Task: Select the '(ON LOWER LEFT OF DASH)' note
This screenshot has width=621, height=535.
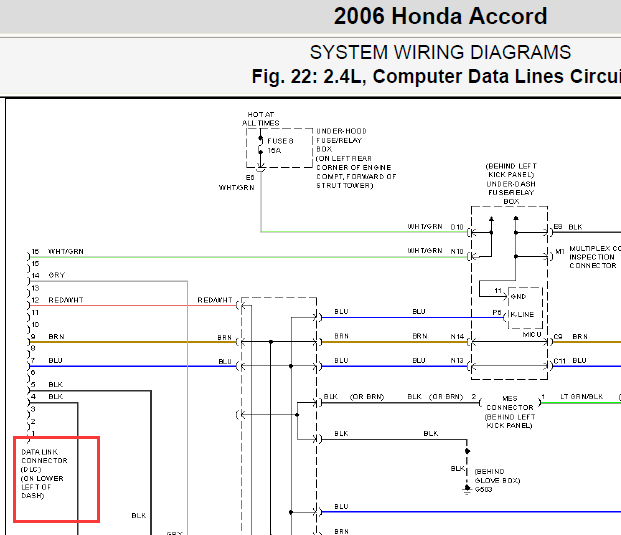Action: tap(42, 487)
